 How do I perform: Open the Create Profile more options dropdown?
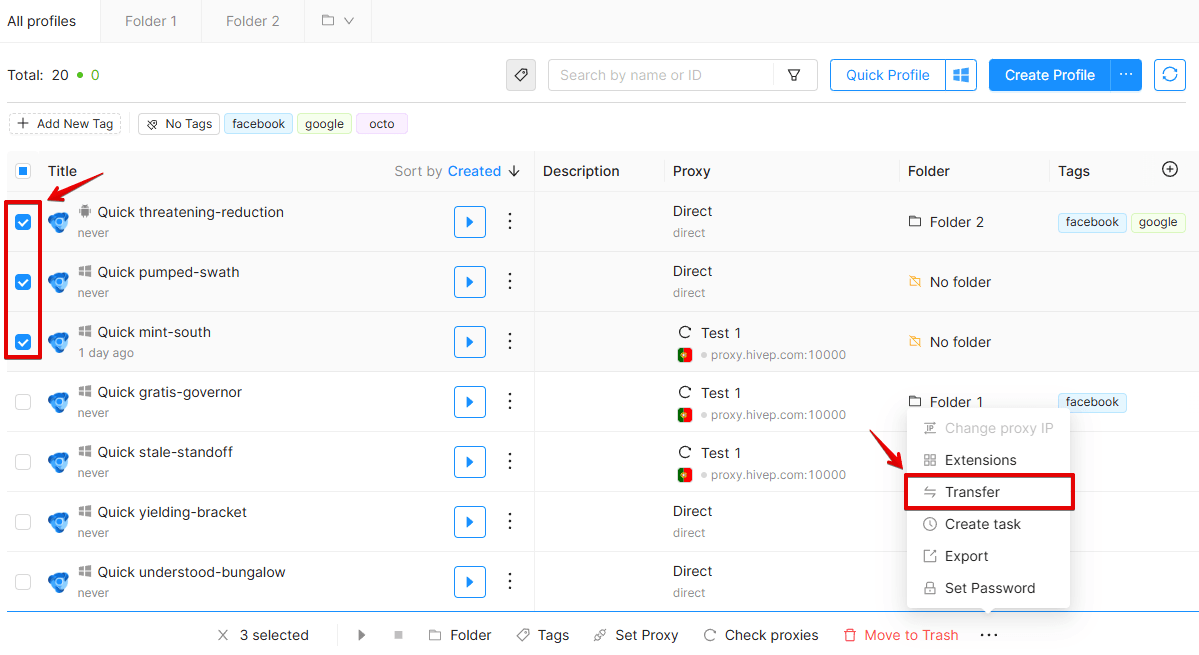tap(1126, 75)
